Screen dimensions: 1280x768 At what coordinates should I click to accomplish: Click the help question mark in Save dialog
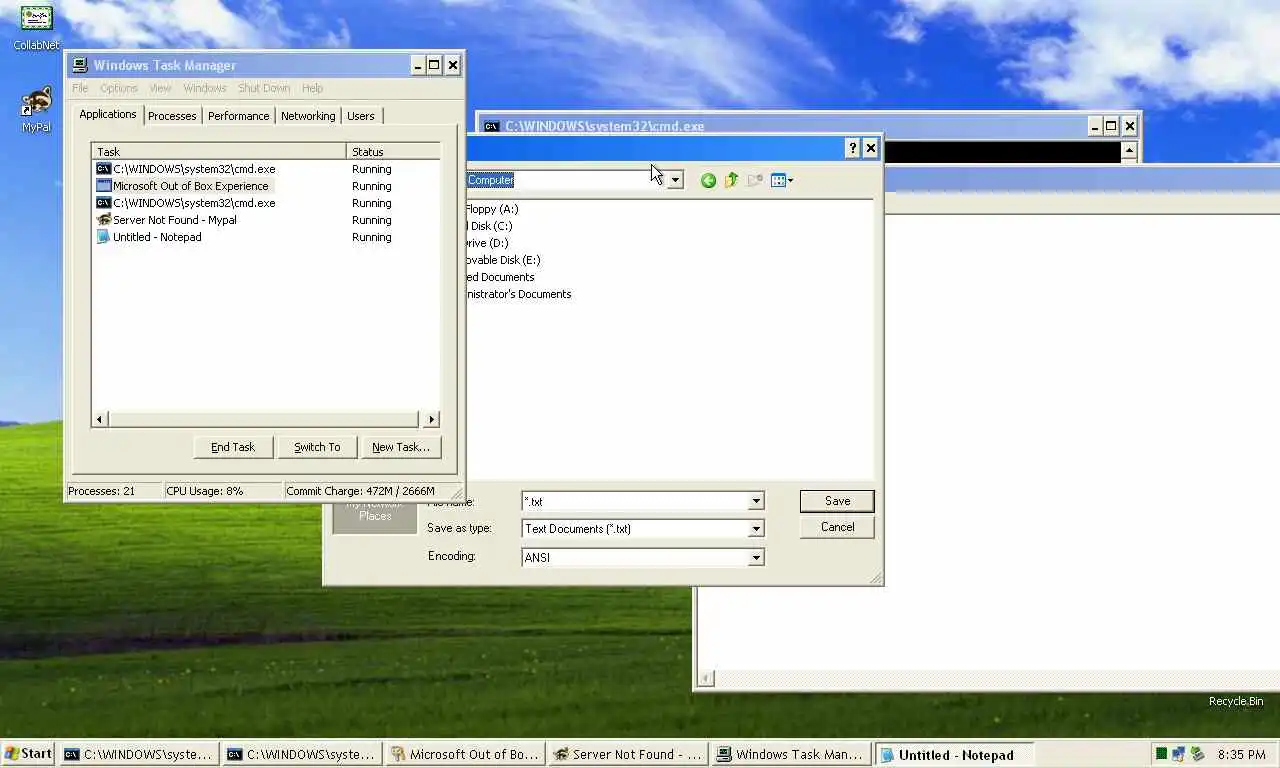pos(852,148)
